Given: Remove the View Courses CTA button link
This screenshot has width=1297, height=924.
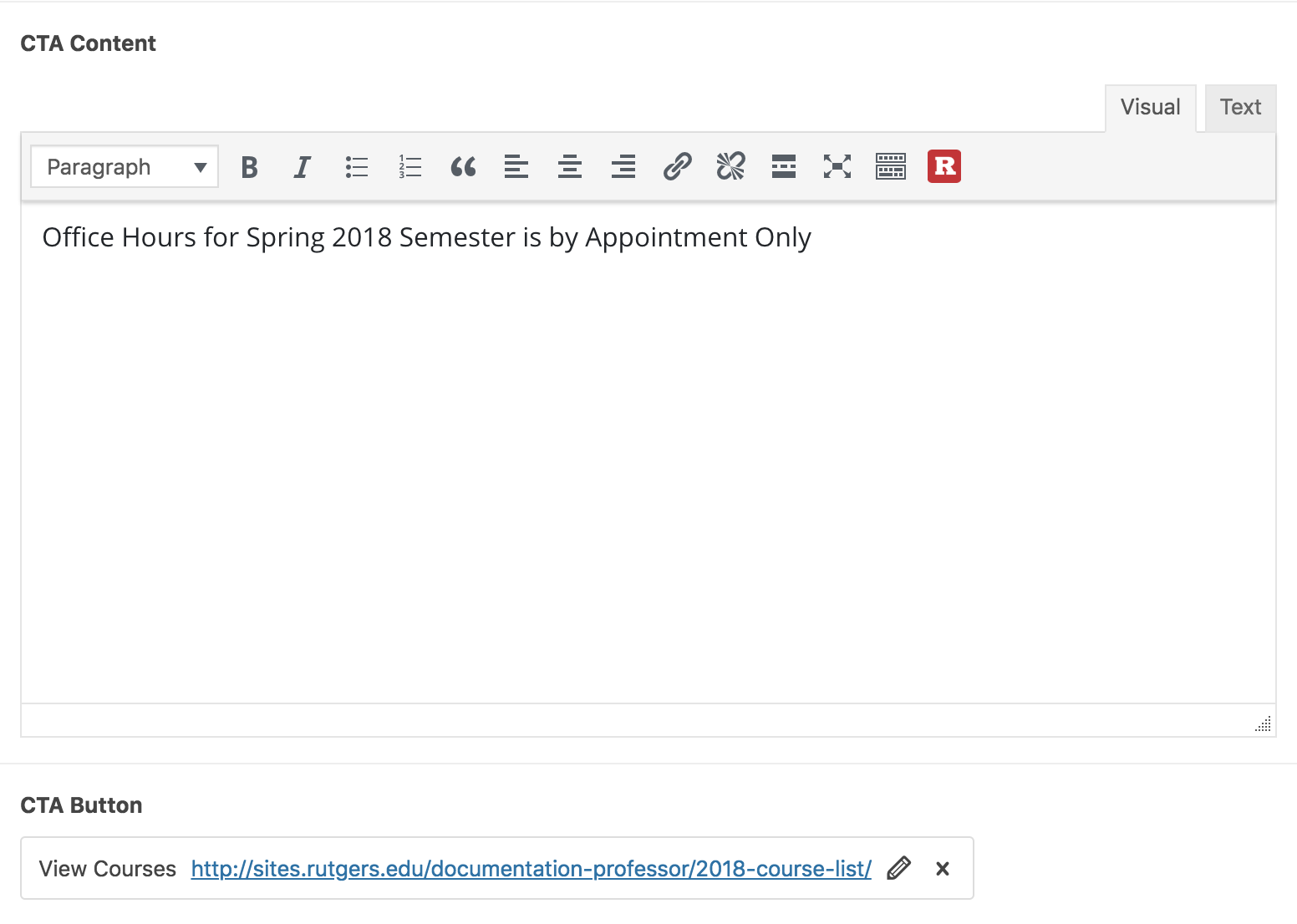Looking at the screenshot, I should pyautogui.click(x=943, y=869).
